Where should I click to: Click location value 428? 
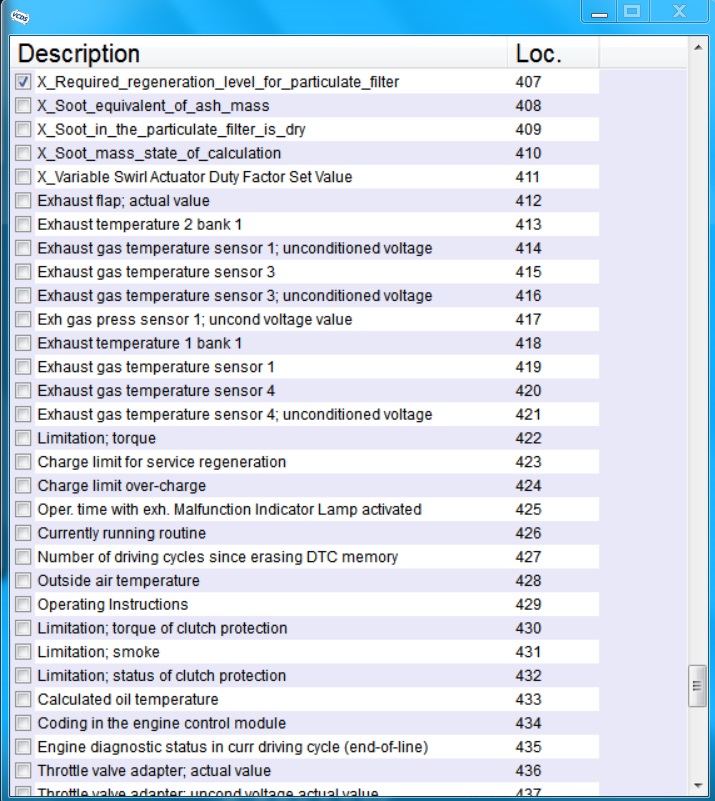[528, 581]
